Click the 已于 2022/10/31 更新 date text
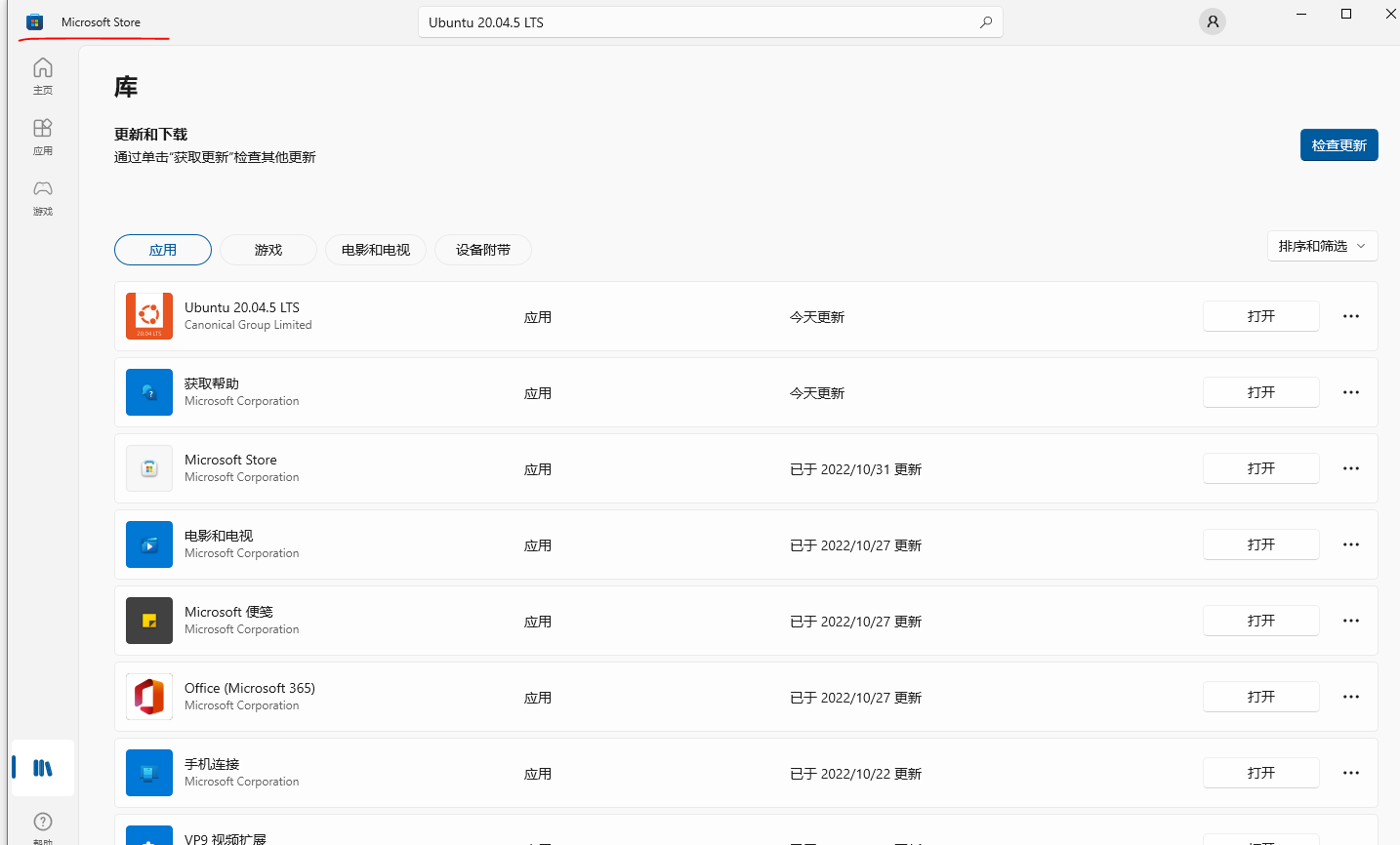The width and height of the screenshot is (1400, 845). (855, 469)
